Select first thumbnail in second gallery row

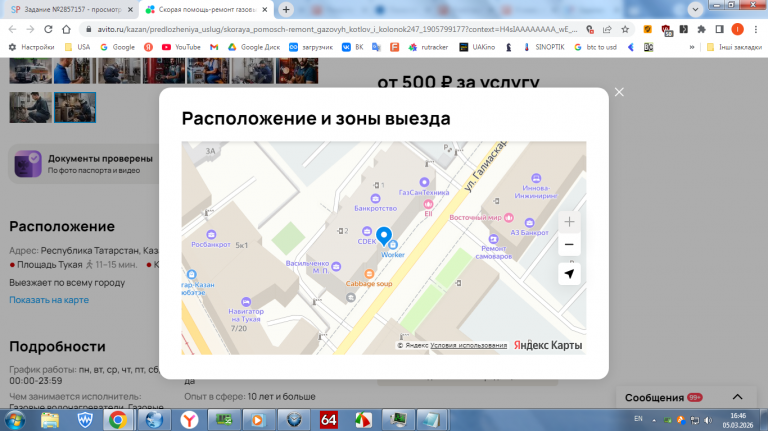[30, 107]
